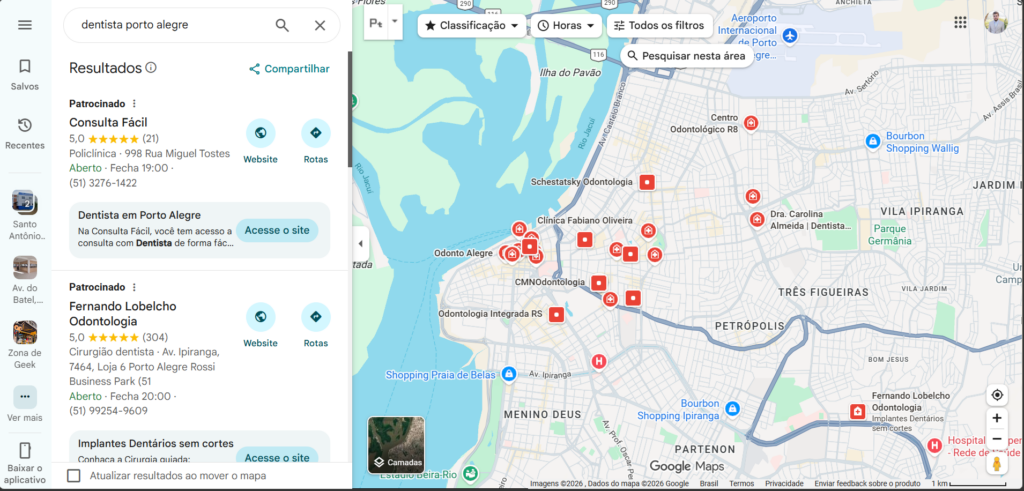Click Pesquisar nesta área button
Screen dimensions: 1024x491
coord(686,55)
